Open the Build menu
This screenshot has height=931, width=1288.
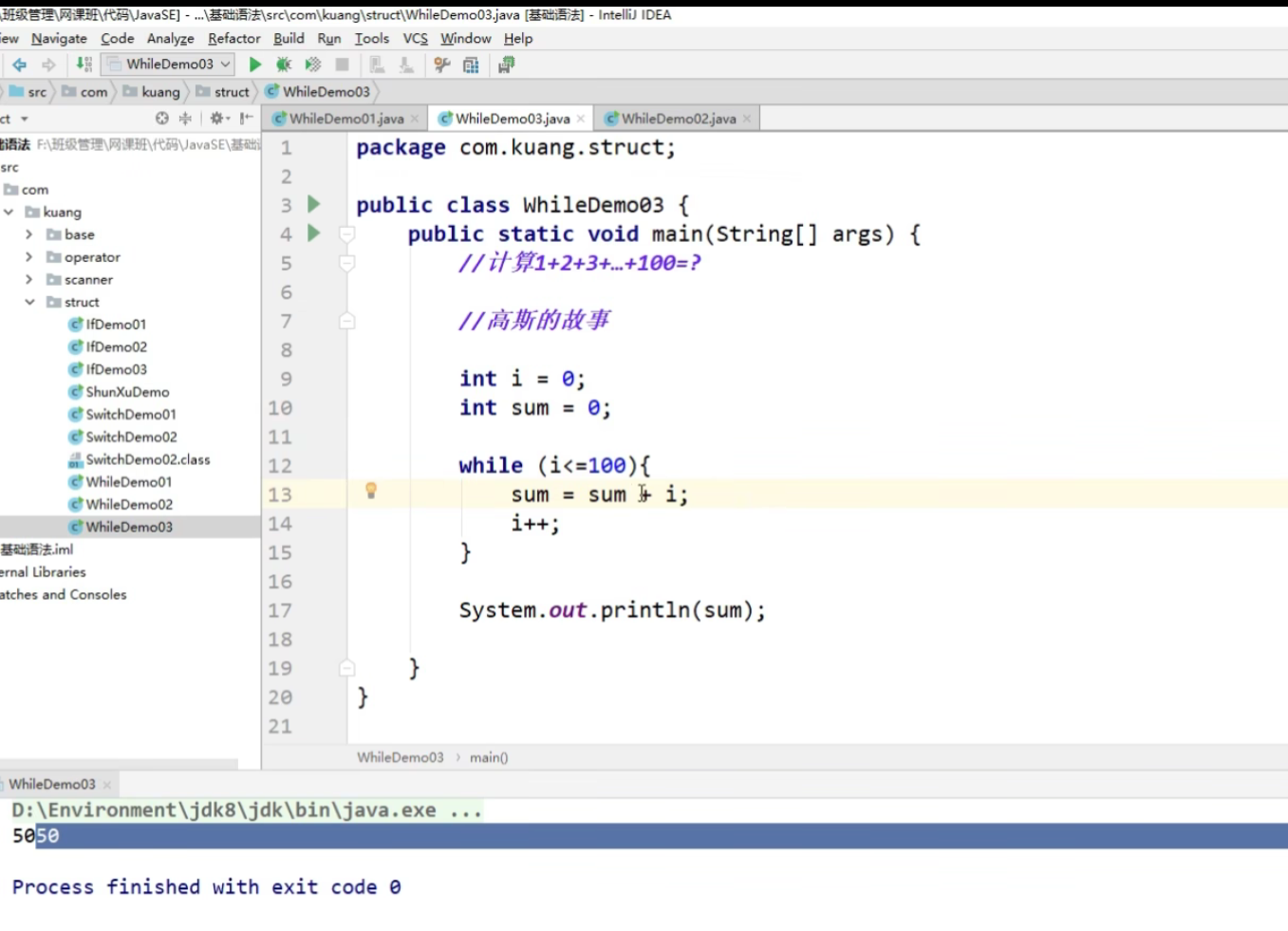click(289, 39)
